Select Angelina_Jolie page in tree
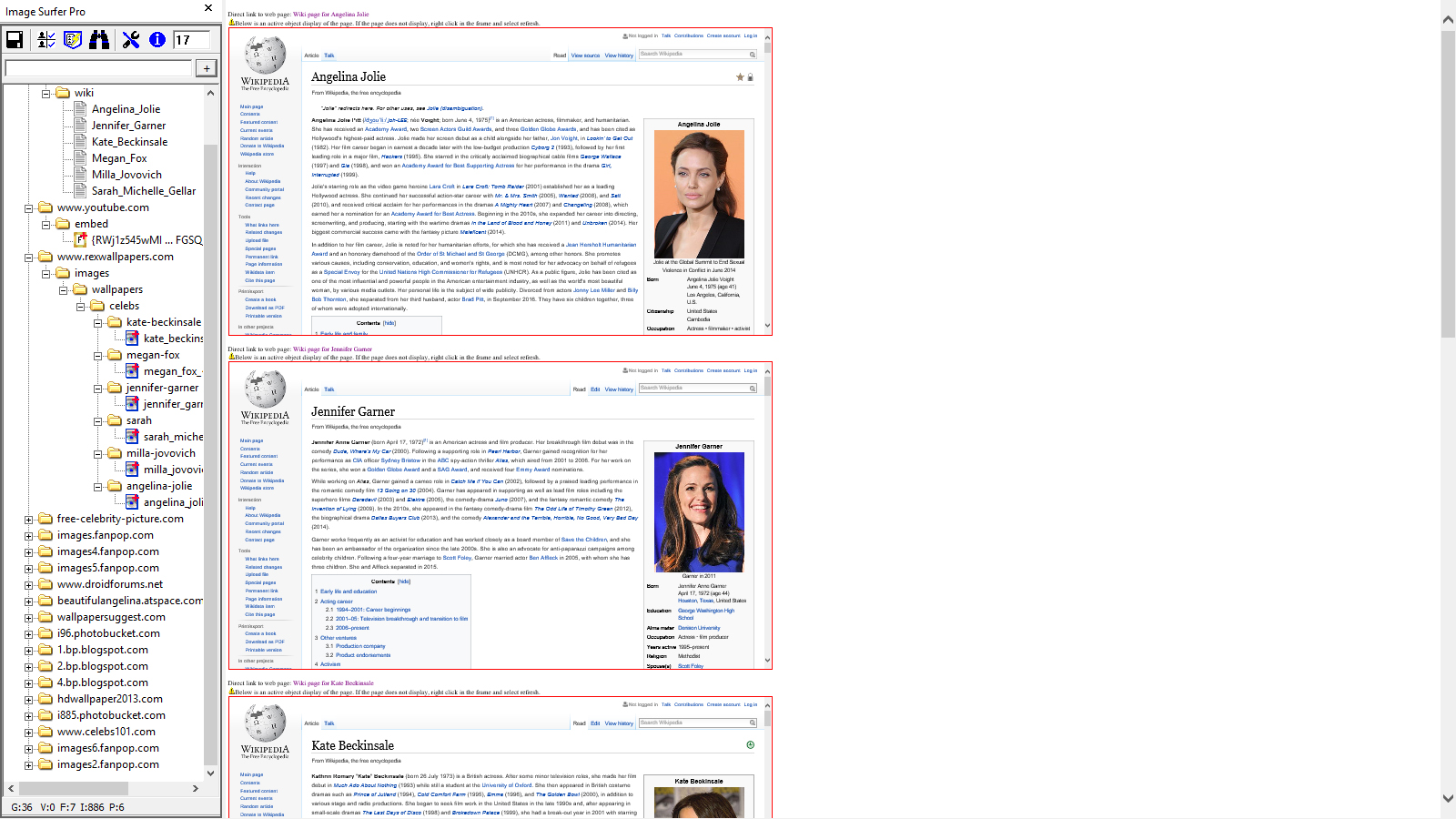Screen dimensions: 1456x819 126,109
